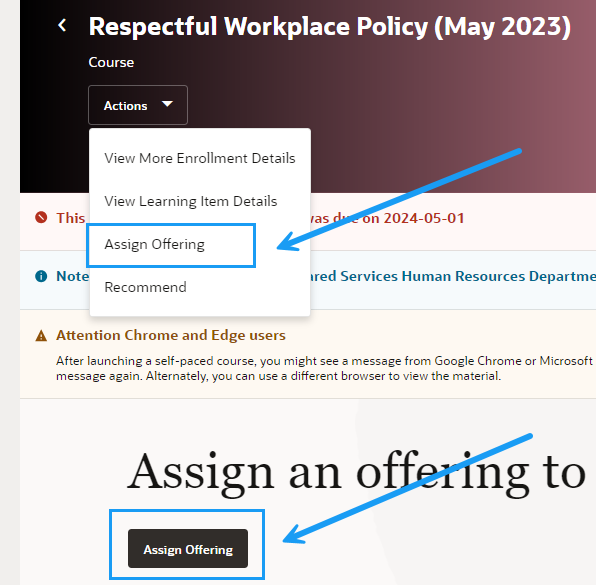Click the blue info icon next to Note
This screenshot has width=596, height=585.
pos(41,276)
